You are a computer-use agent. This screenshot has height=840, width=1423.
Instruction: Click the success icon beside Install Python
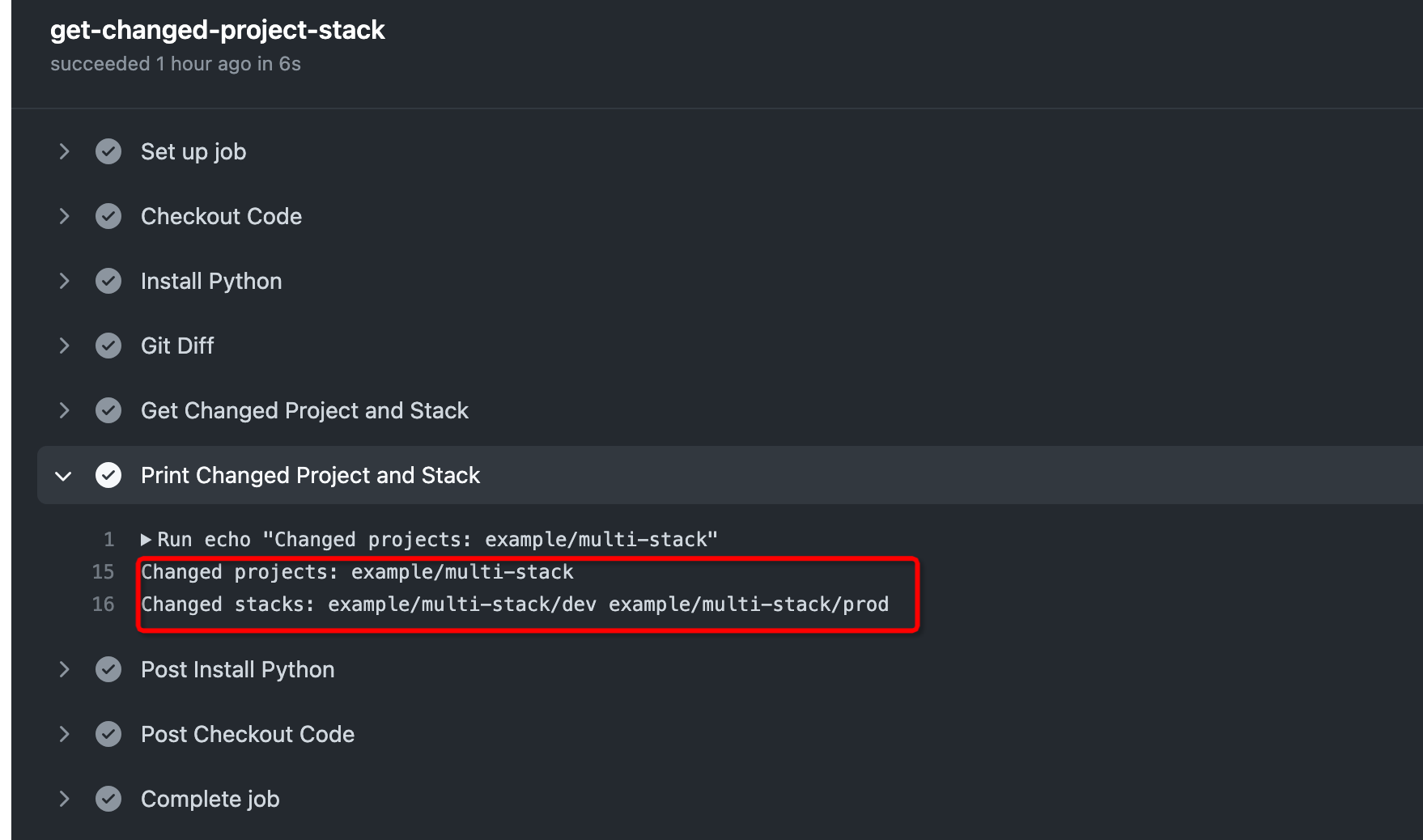click(x=108, y=281)
